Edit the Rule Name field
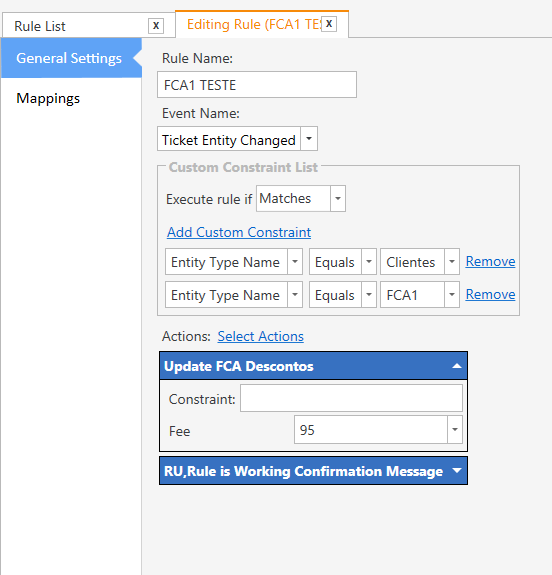Screen dimensions: 552x575 pyautogui.click(x=257, y=85)
